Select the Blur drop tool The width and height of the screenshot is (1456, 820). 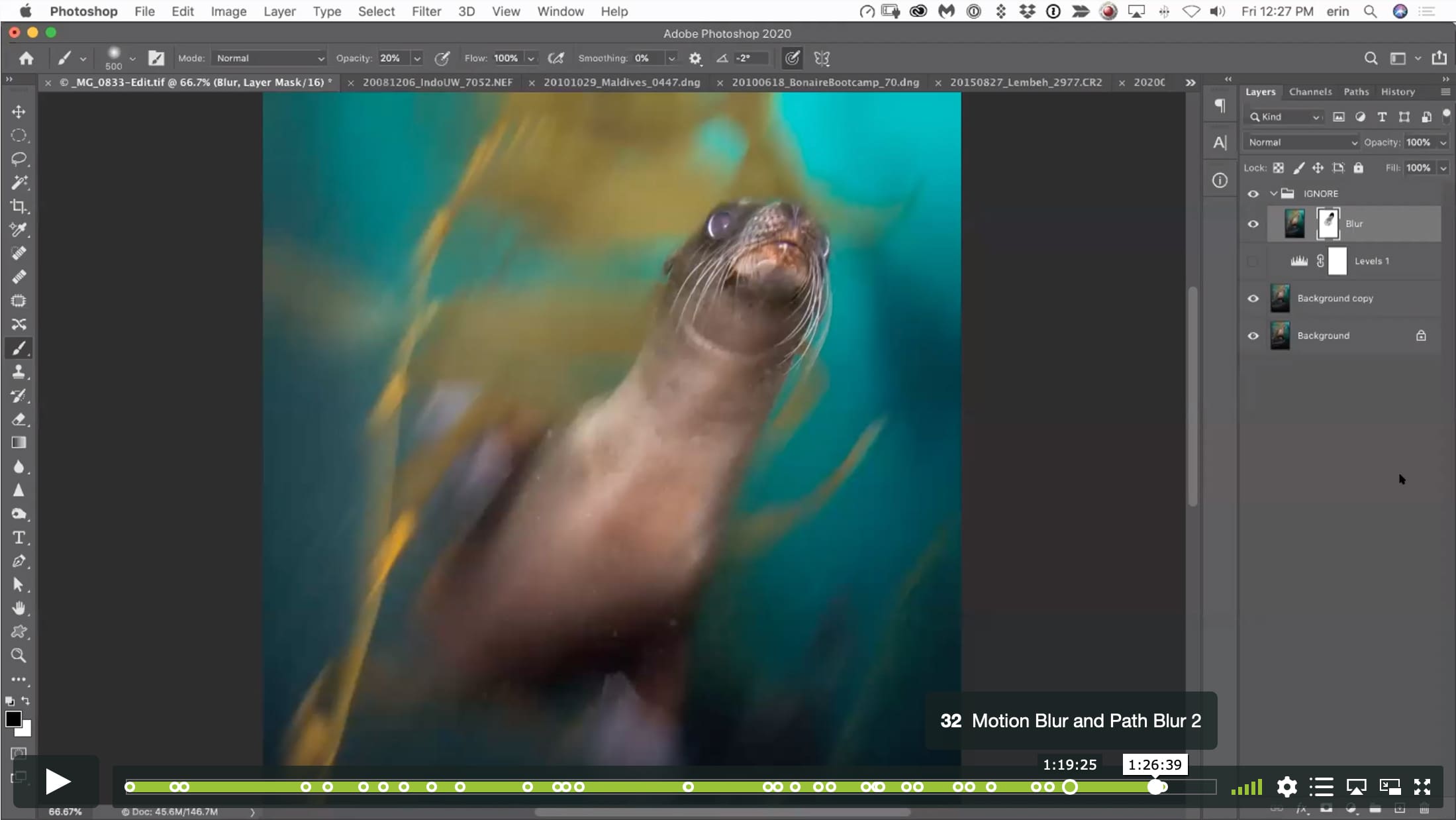[19, 466]
